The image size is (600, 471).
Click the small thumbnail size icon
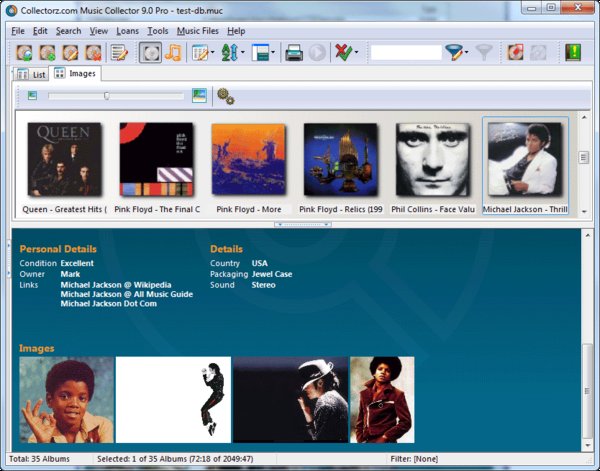coord(32,95)
